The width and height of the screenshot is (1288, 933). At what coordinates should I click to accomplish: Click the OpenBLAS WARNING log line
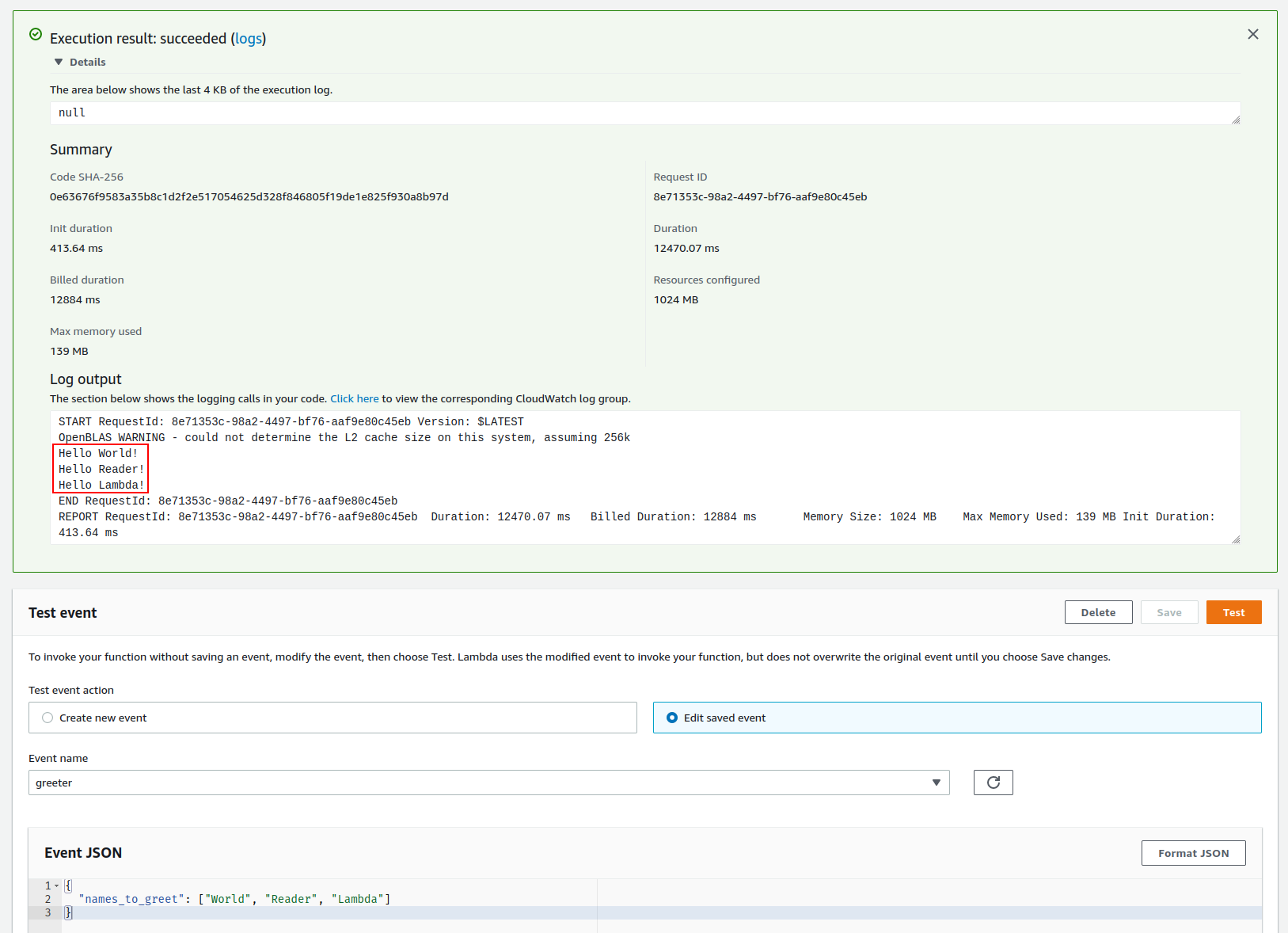(344, 438)
